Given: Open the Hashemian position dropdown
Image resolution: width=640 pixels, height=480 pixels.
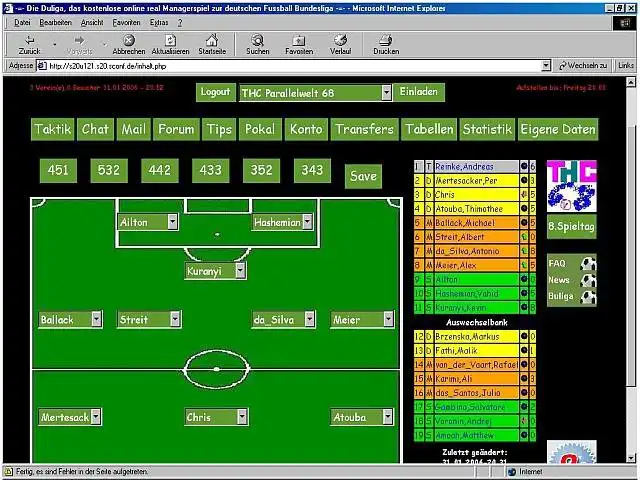Looking at the screenshot, I should click(x=308, y=222).
